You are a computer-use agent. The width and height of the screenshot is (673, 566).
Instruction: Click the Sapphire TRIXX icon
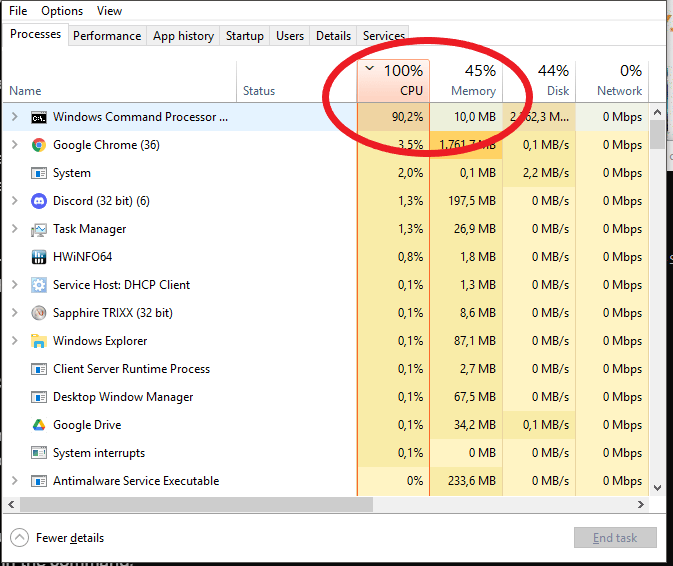point(39,313)
